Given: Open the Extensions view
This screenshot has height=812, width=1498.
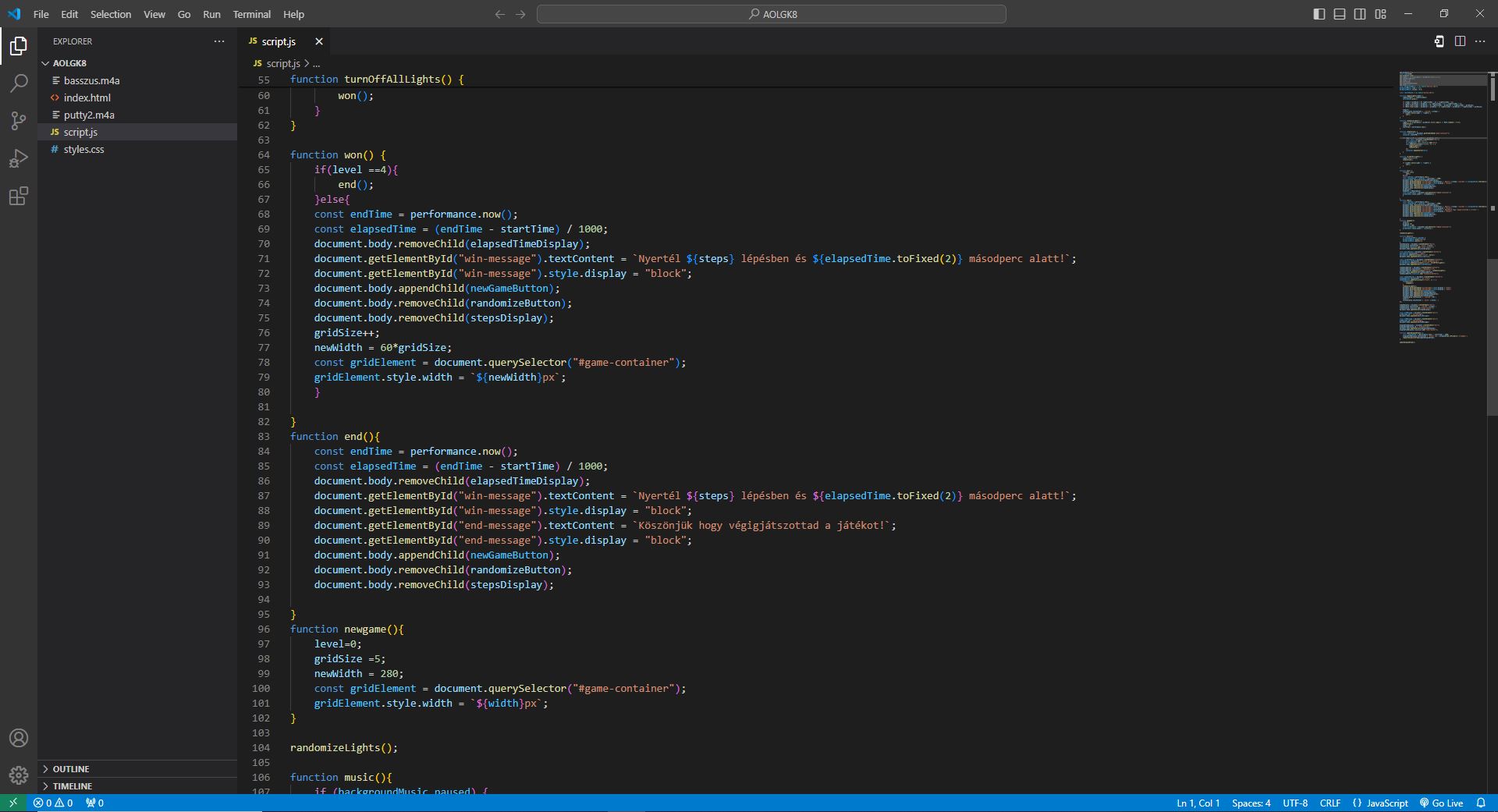Looking at the screenshot, I should pyautogui.click(x=19, y=196).
